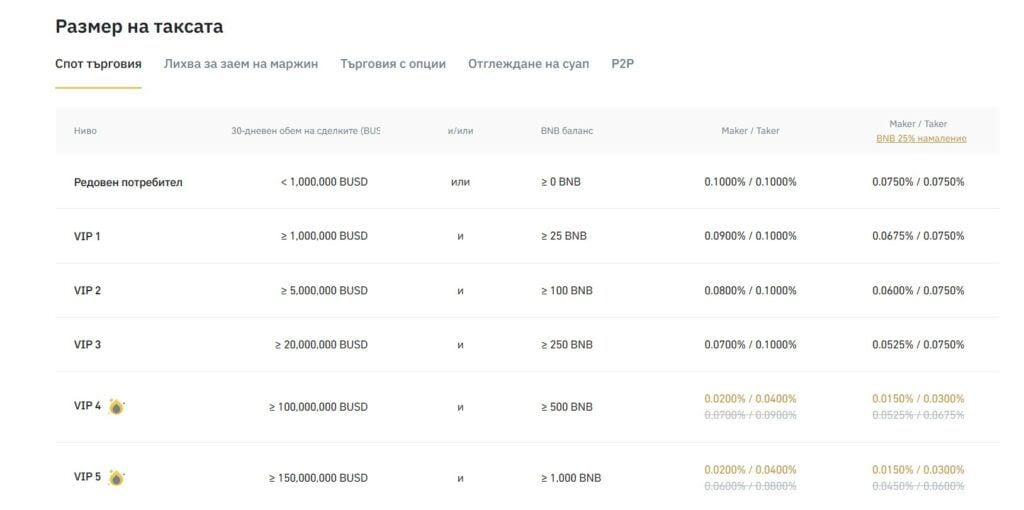The image size is (1024, 510).
Task: Click the или cell in Редовен потребител row
Action: pos(460,182)
